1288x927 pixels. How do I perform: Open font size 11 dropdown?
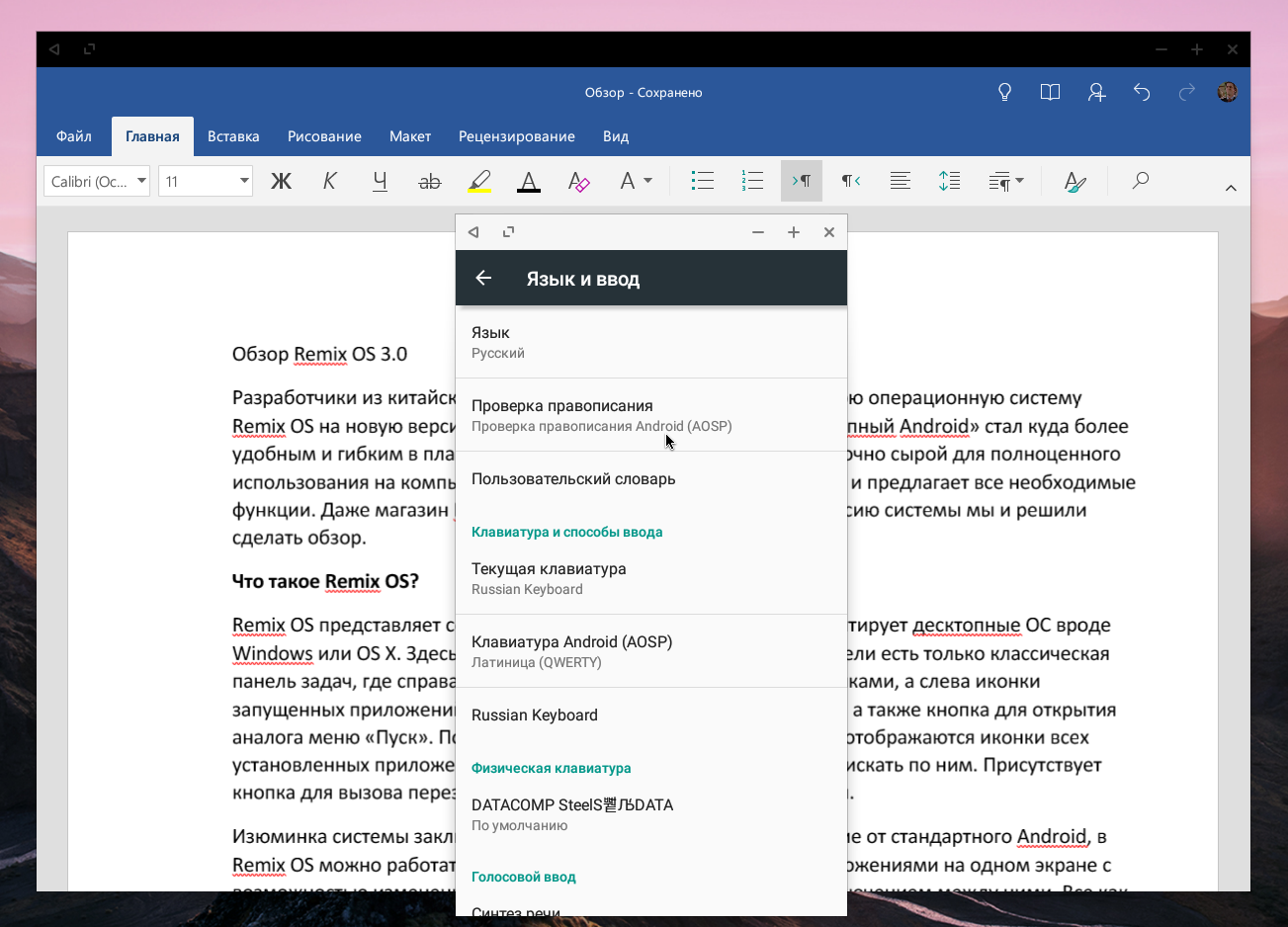[206, 181]
